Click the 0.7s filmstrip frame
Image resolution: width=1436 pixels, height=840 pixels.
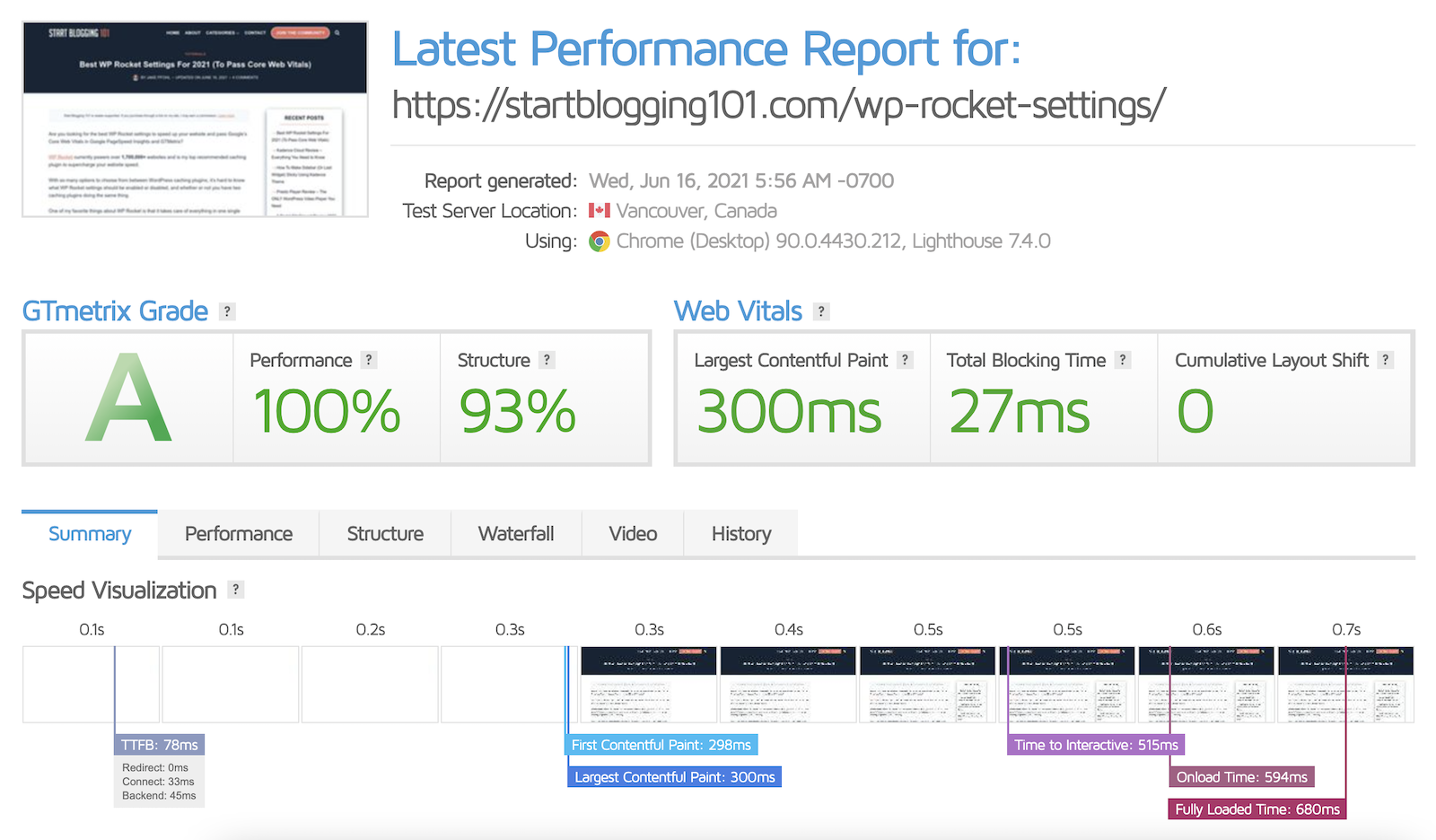click(x=1345, y=685)
